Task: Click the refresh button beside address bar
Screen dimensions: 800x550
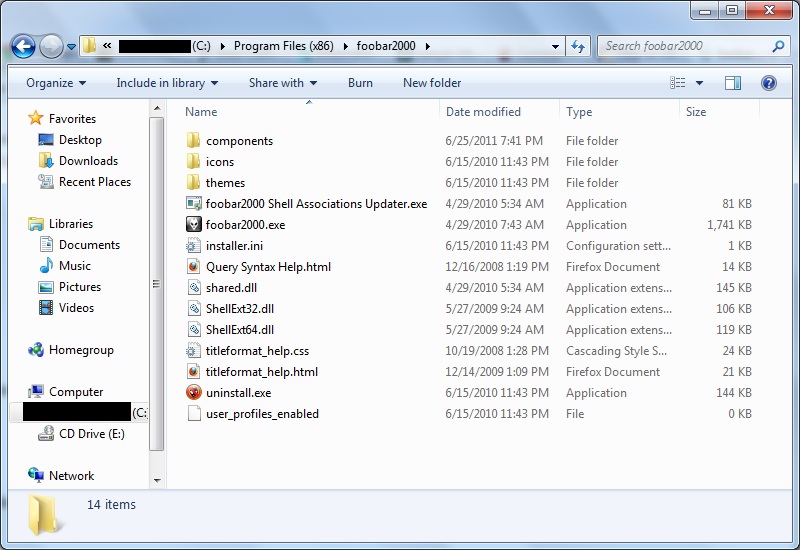Action: 578,46
